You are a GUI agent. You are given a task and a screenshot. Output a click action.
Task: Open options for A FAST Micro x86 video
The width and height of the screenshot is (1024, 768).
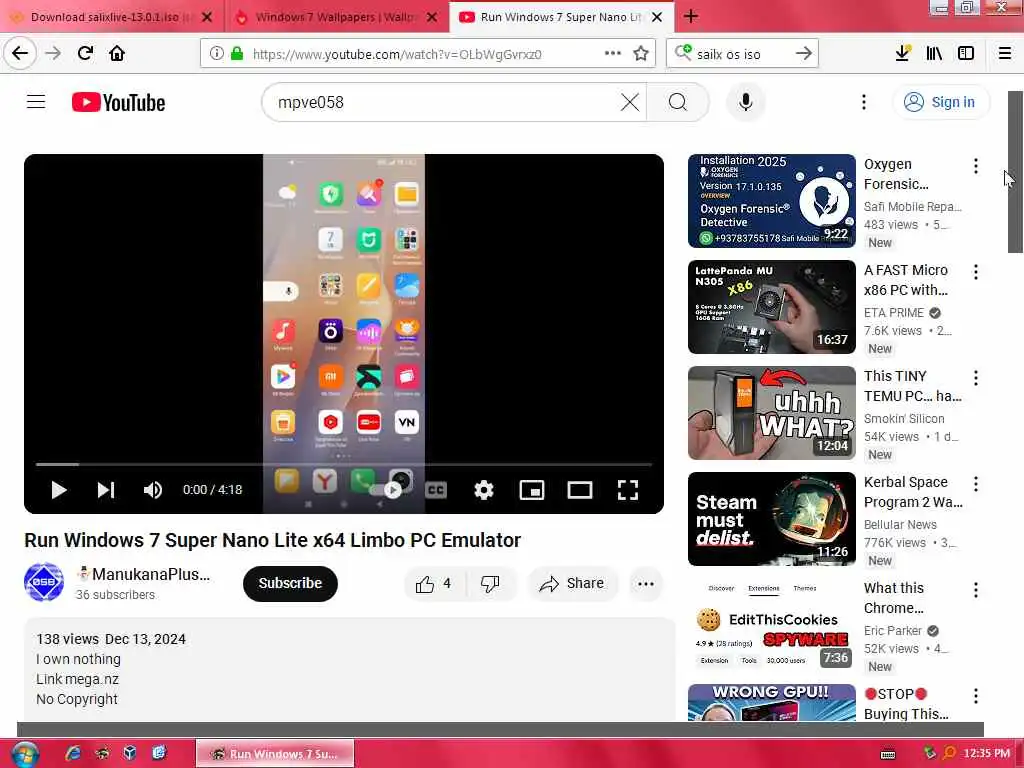(976, 272)
